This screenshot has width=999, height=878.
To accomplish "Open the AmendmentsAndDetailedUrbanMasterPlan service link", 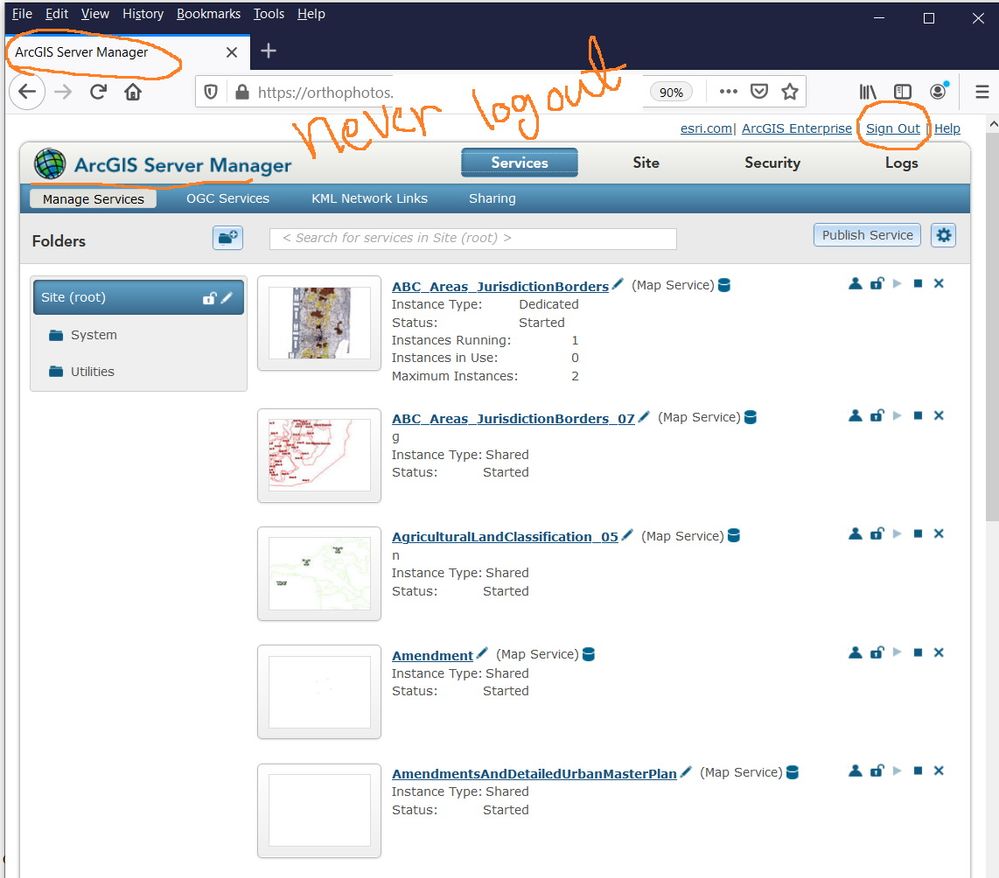I will (x=534, y=774).
